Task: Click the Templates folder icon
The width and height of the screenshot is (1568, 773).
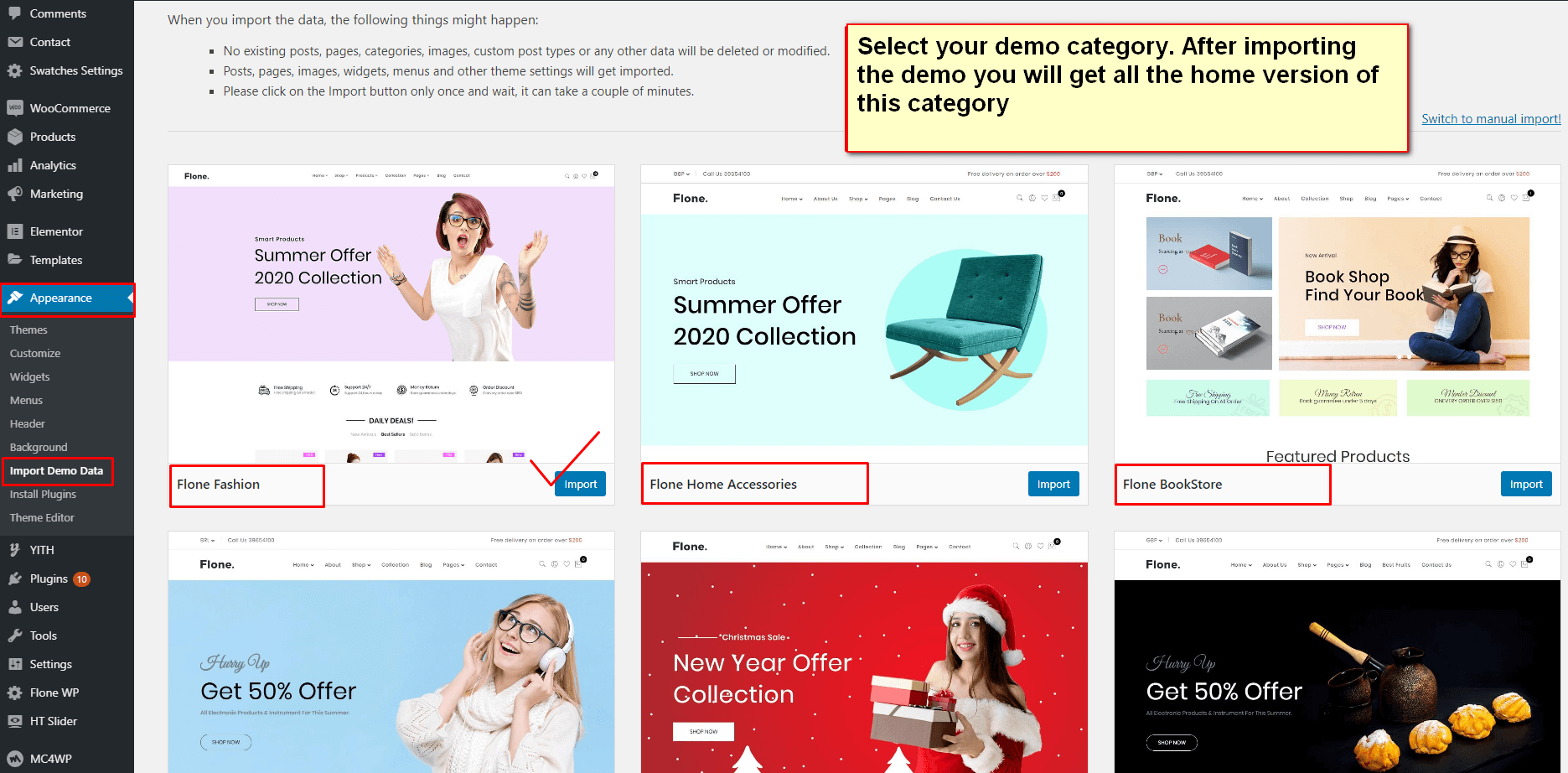Action: pyautogui.click(x=15, y=260)
